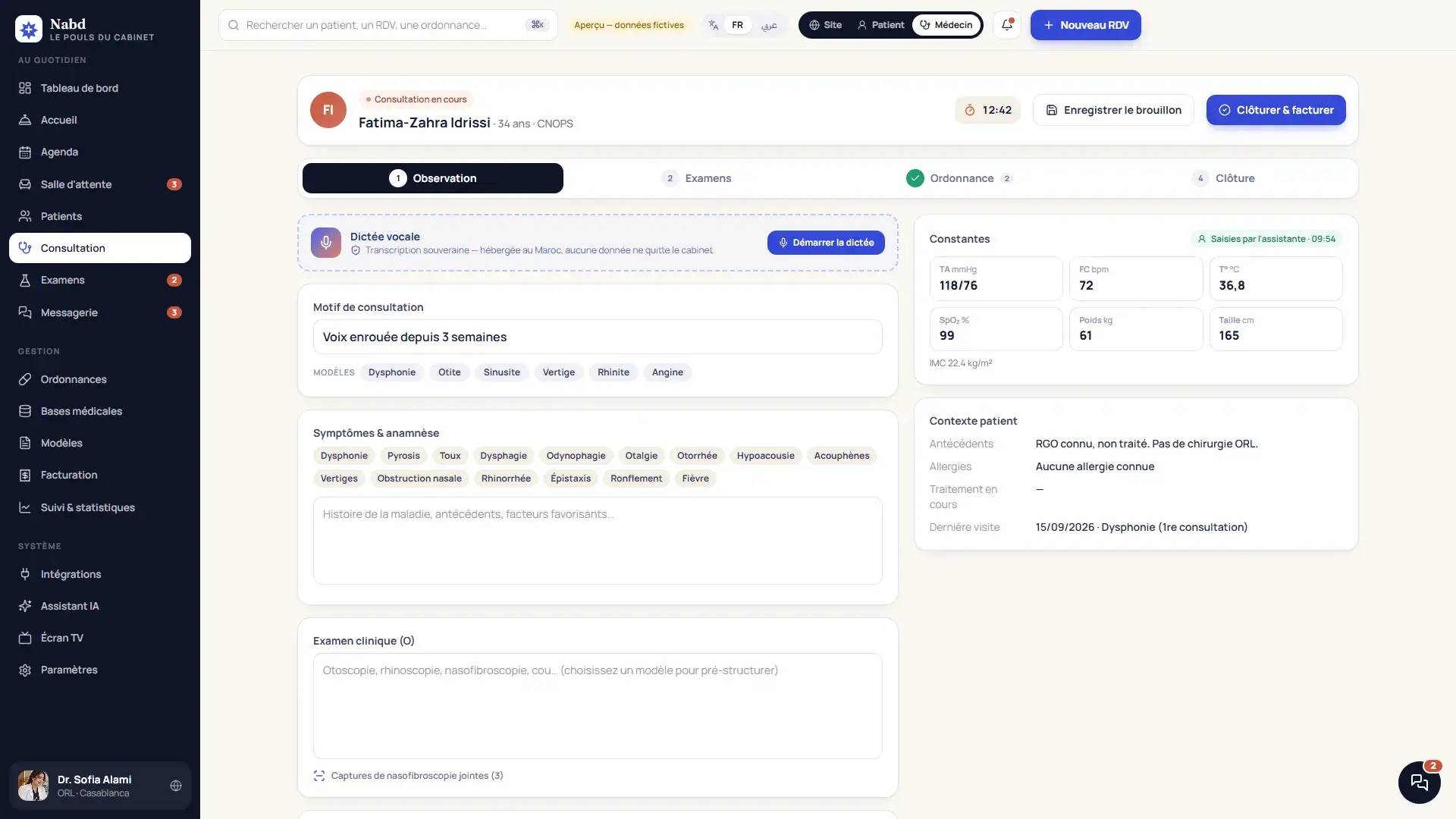Click the patient search field
Viewport: 1456px width, 819px height.
tap(388, 25)
